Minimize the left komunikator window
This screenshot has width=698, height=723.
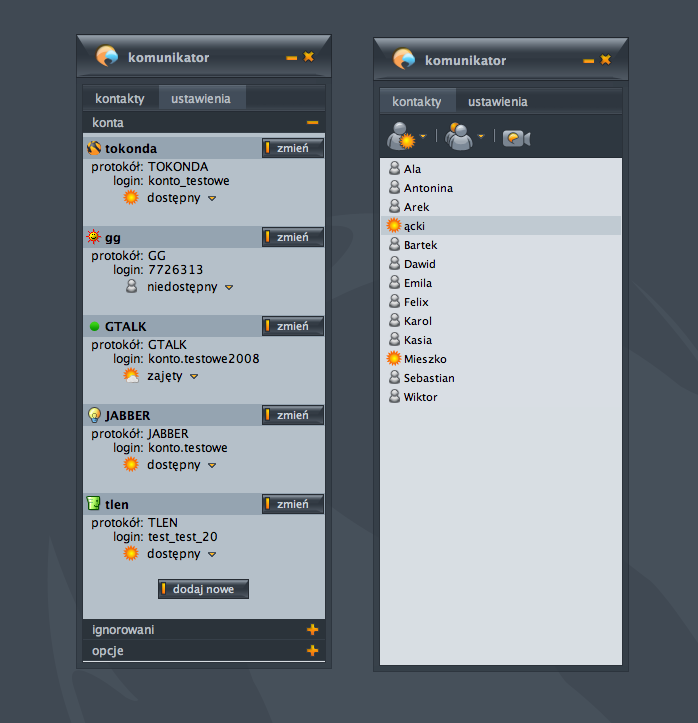pos(291,58)
